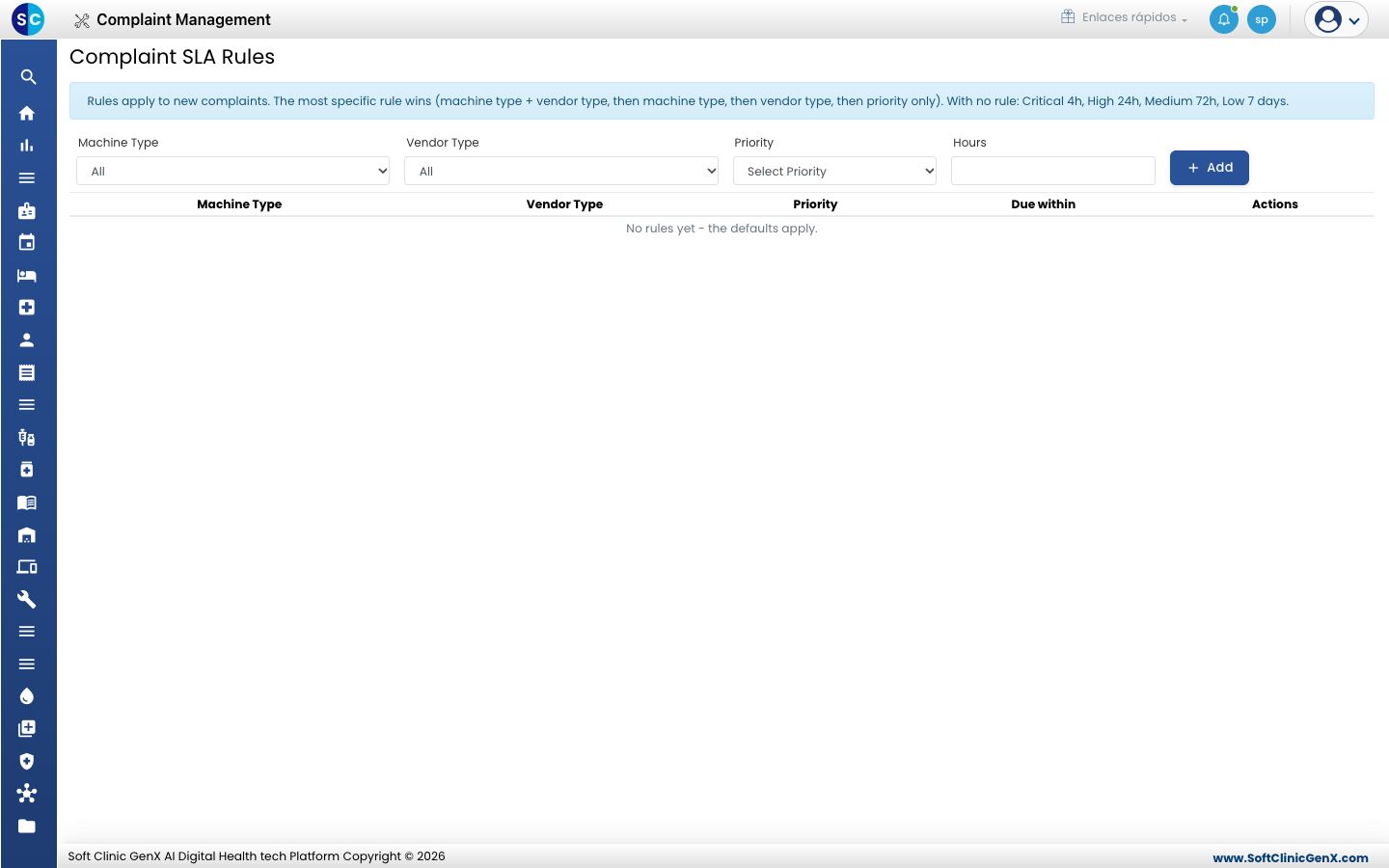The height and width of the screenshot is (868, 1389).
Task: Open the calendar icon in the sidebar
Action: pos(27,243)
